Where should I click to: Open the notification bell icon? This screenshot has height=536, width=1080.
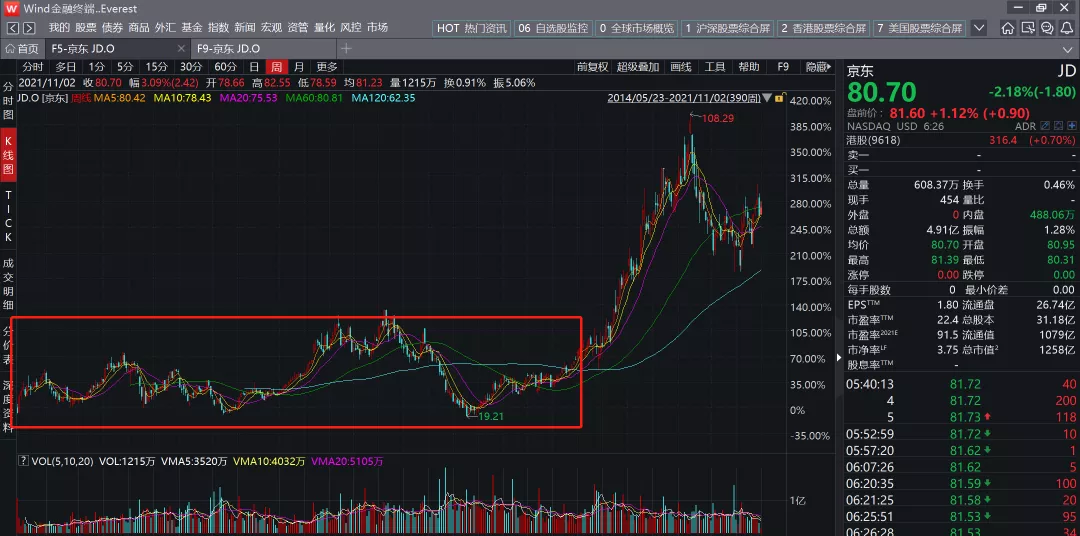1066,28
